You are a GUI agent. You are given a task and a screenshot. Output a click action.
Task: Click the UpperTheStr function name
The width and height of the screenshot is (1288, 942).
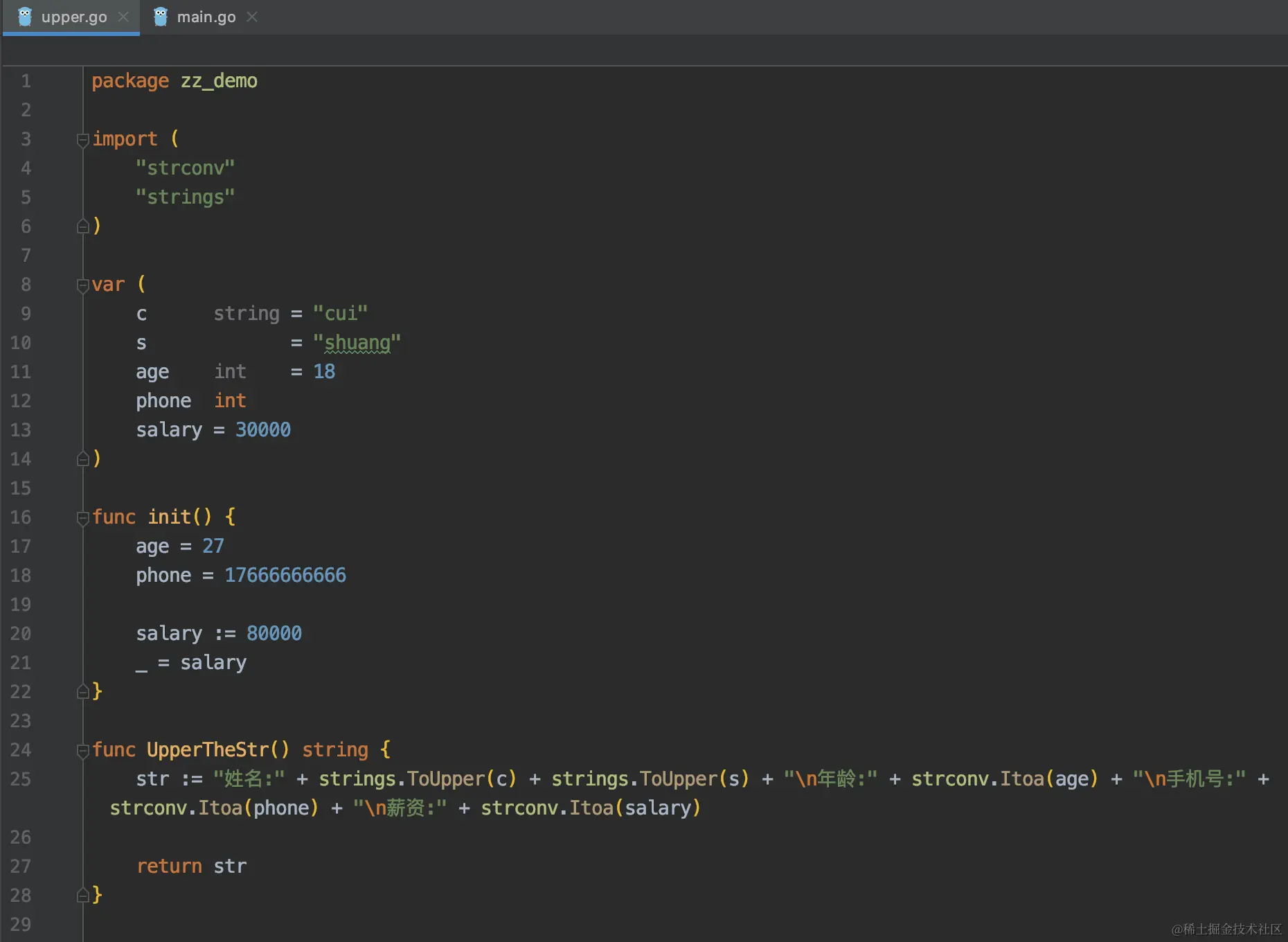208,750
